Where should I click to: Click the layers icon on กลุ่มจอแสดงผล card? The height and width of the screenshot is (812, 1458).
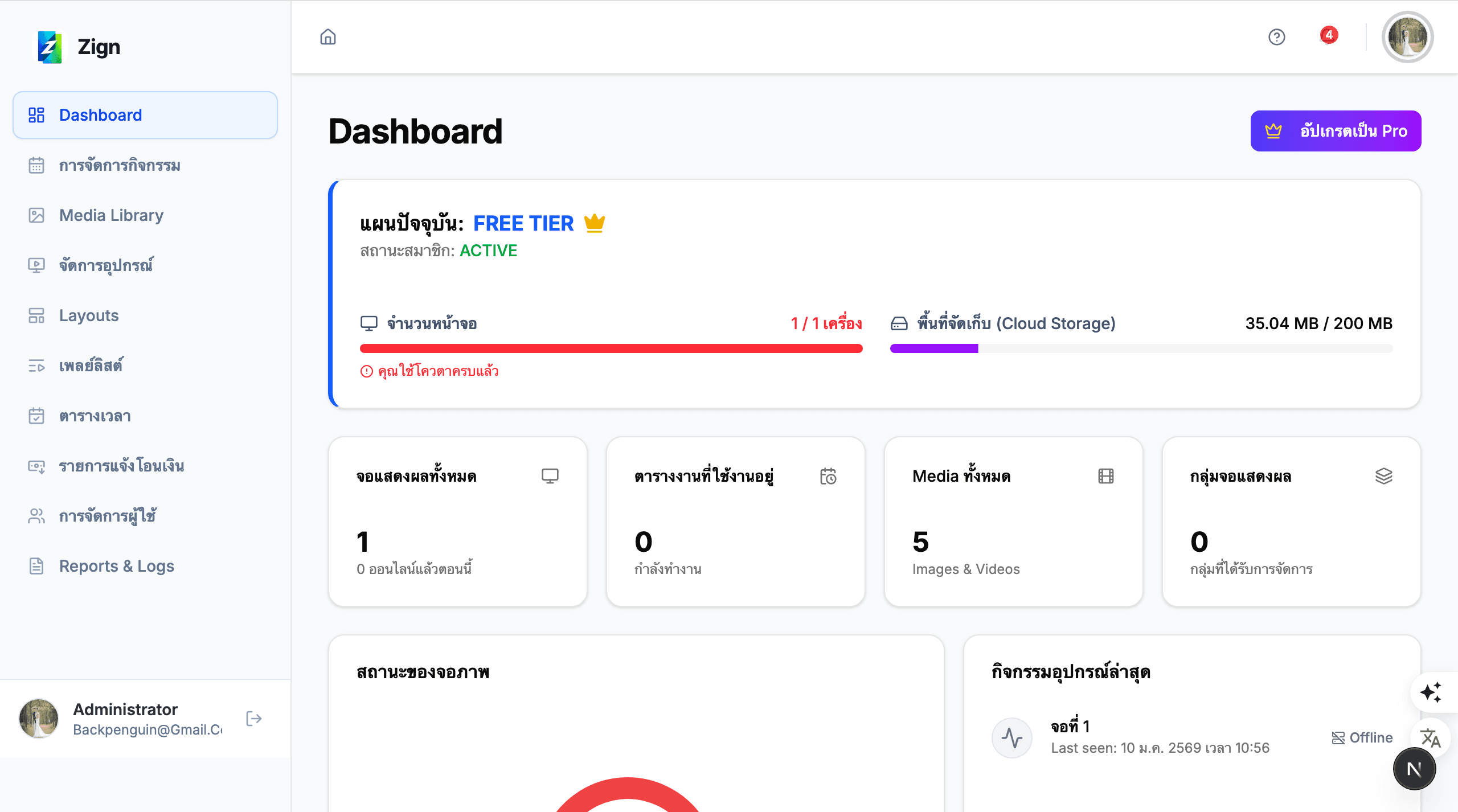coord(1383,475)
